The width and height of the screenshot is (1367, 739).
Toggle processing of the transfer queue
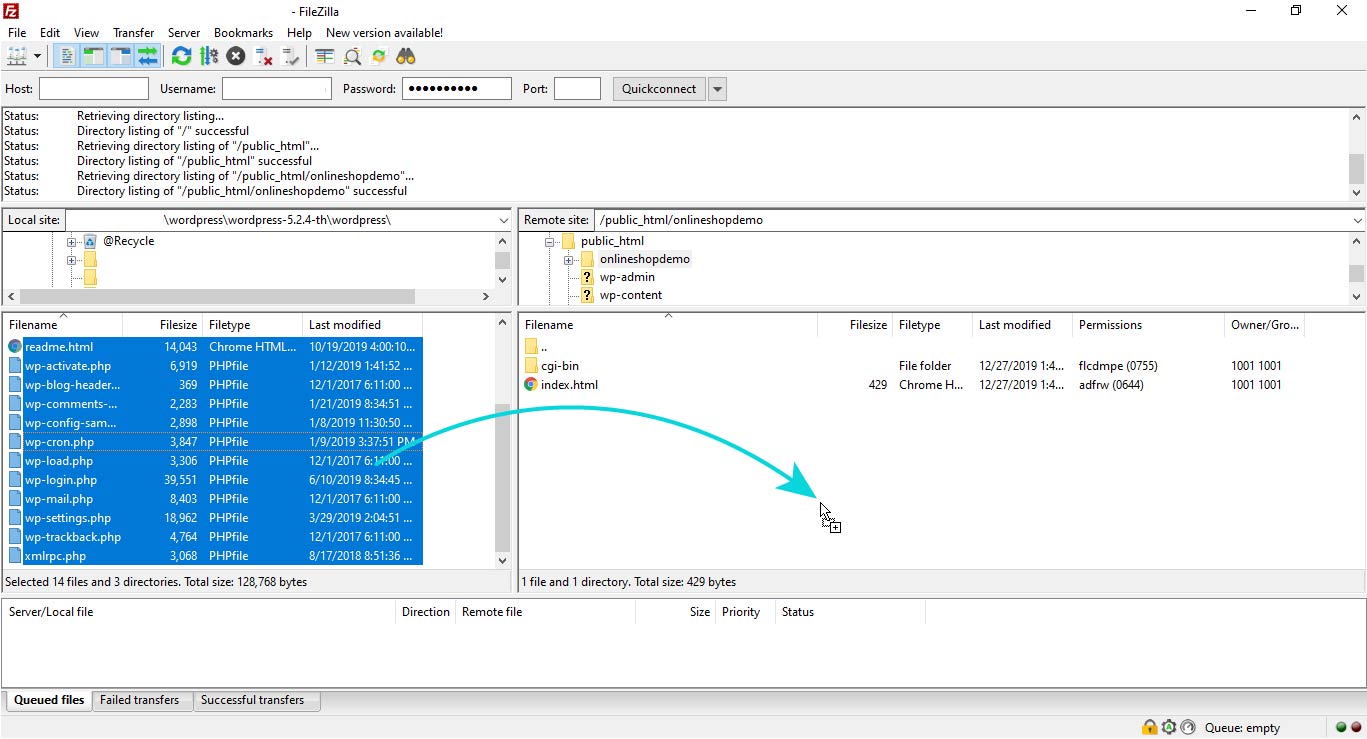(x=209, y=57)
